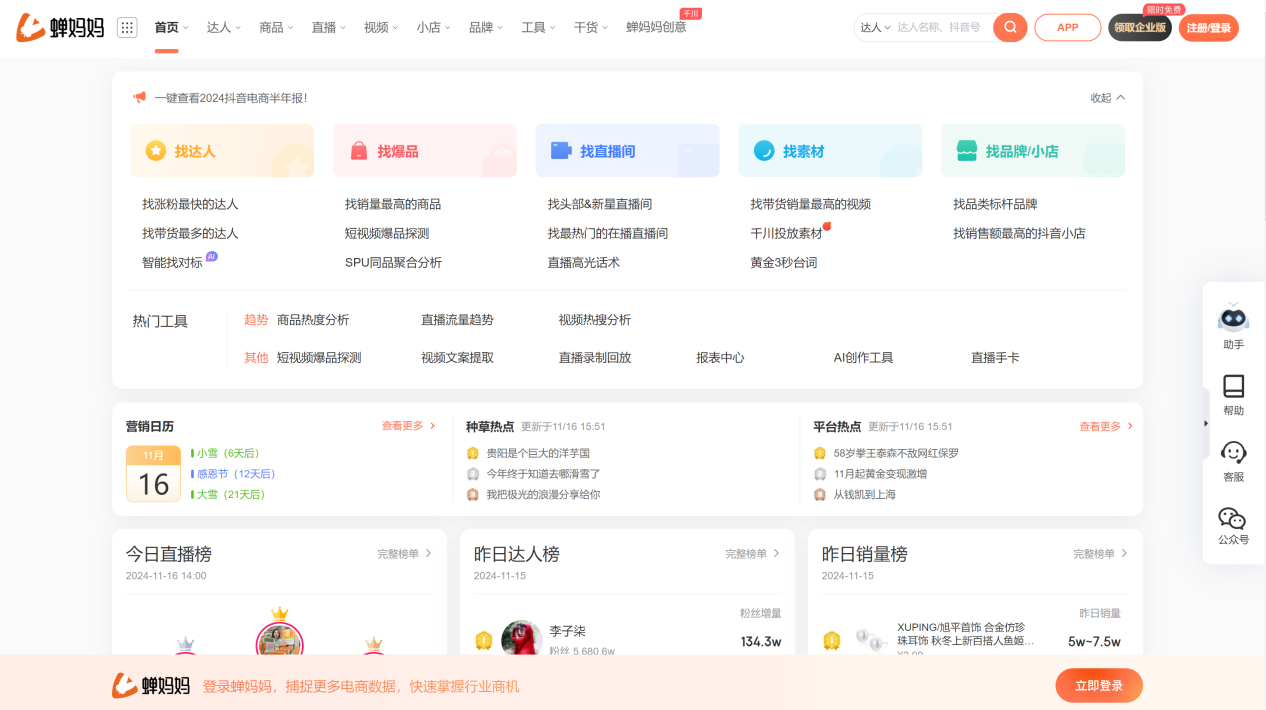Click rank icon beside 贵阳是个巨大的洋芋国
Image resolution: width=1266 pixels, height=710 pixels.
(x=473, y=453)
